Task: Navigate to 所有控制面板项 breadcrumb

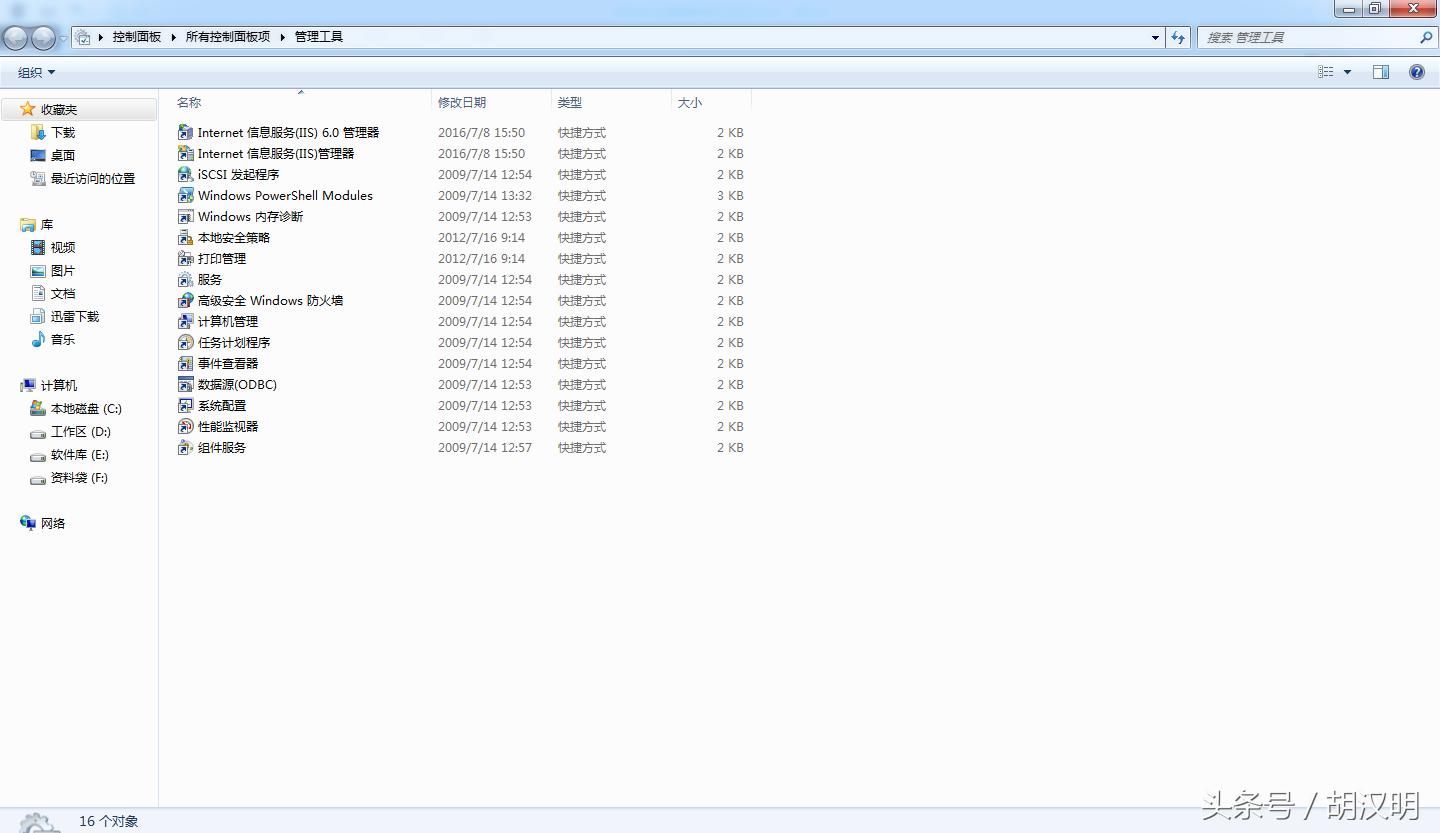Action: click(228, 37)
